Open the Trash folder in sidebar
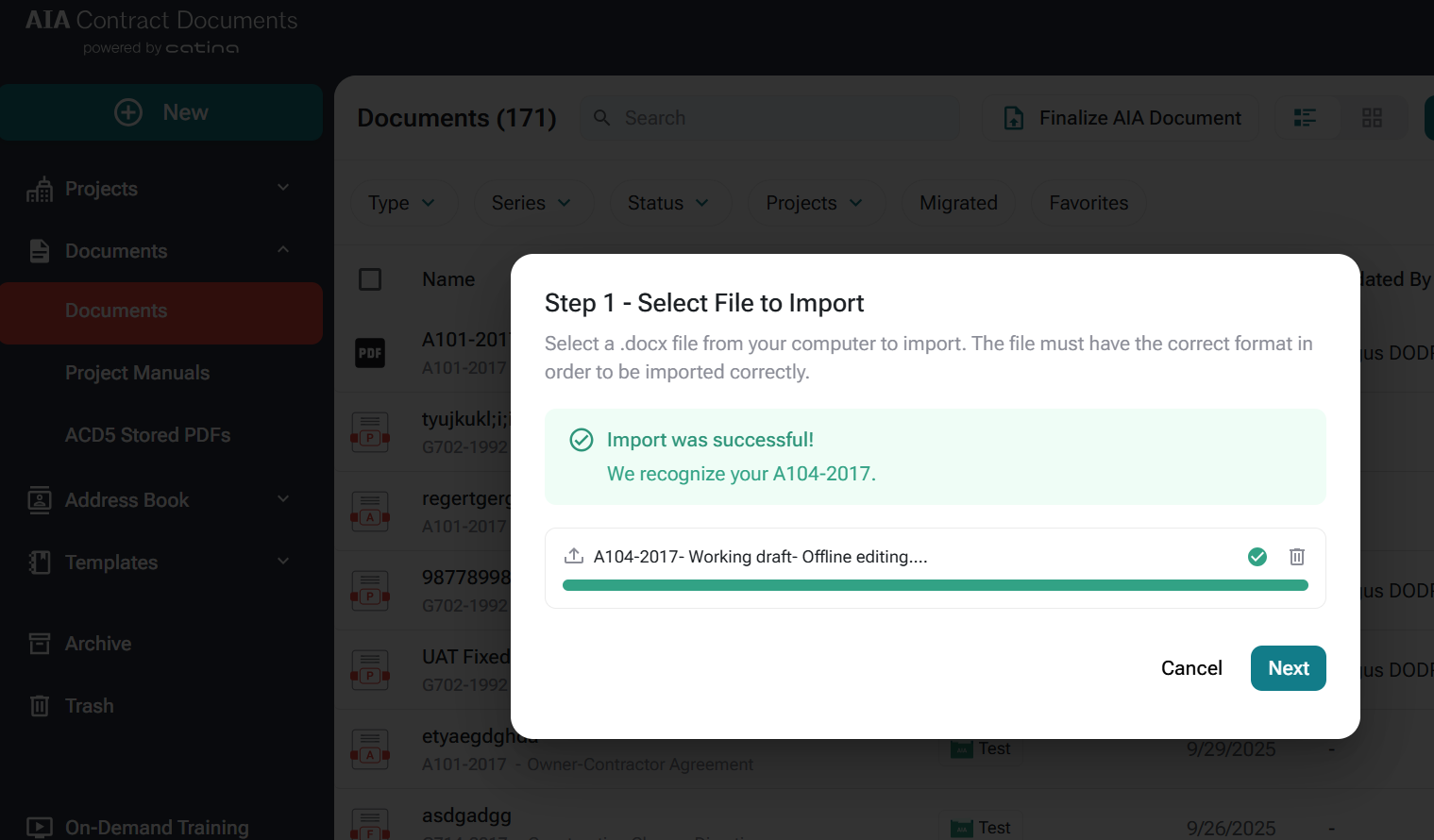Screen dimensions: 1434x840 click(x=89, y=706)
